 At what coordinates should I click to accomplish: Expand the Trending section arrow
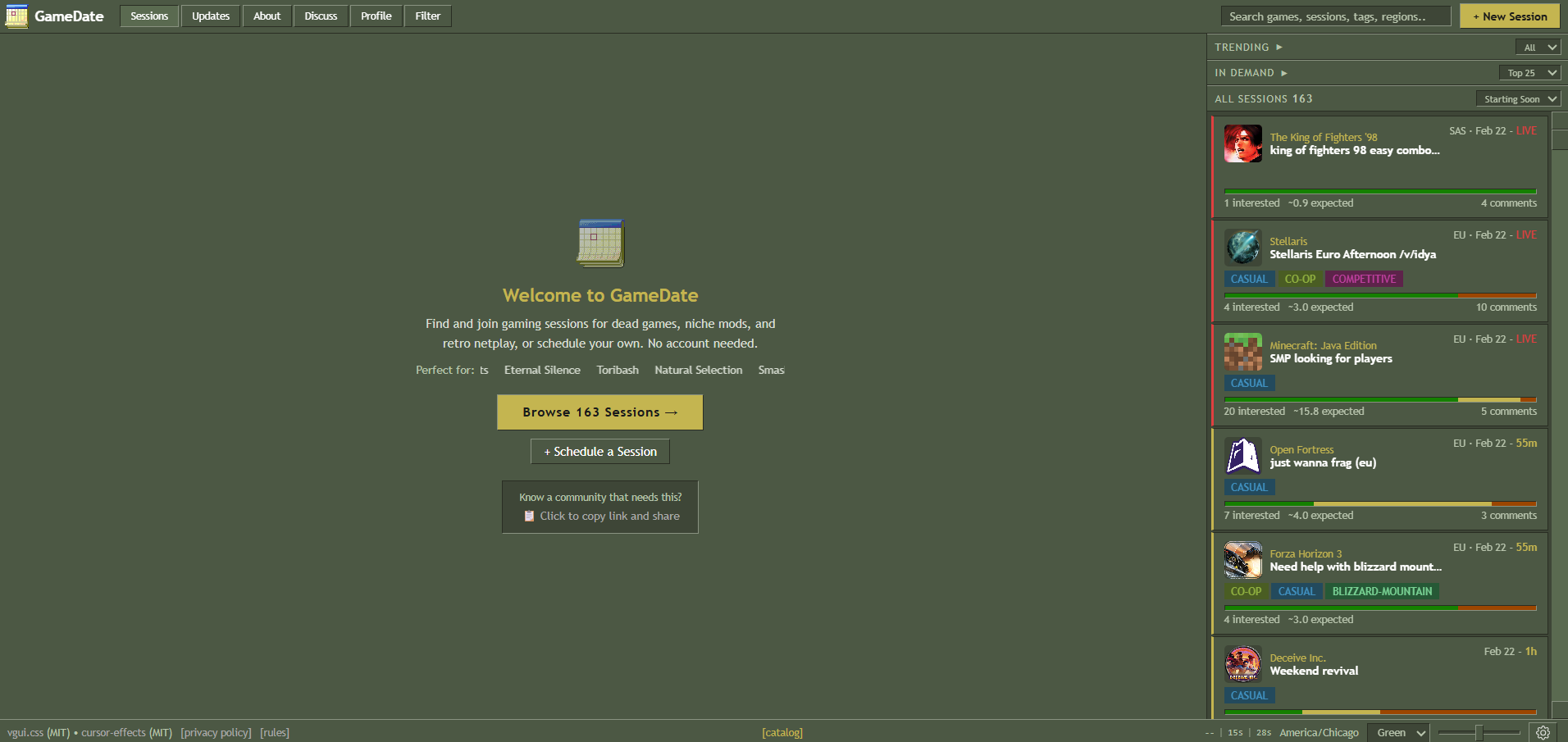click(1279, 48)
